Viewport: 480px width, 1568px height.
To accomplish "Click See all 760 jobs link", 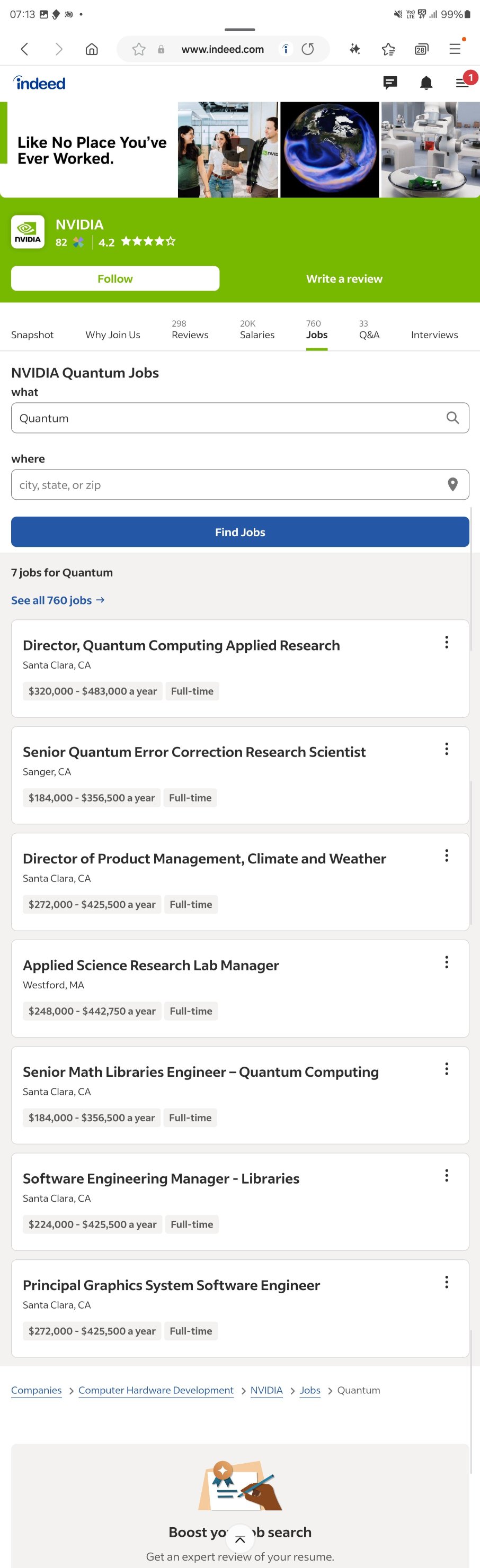I will pos(58,600).
